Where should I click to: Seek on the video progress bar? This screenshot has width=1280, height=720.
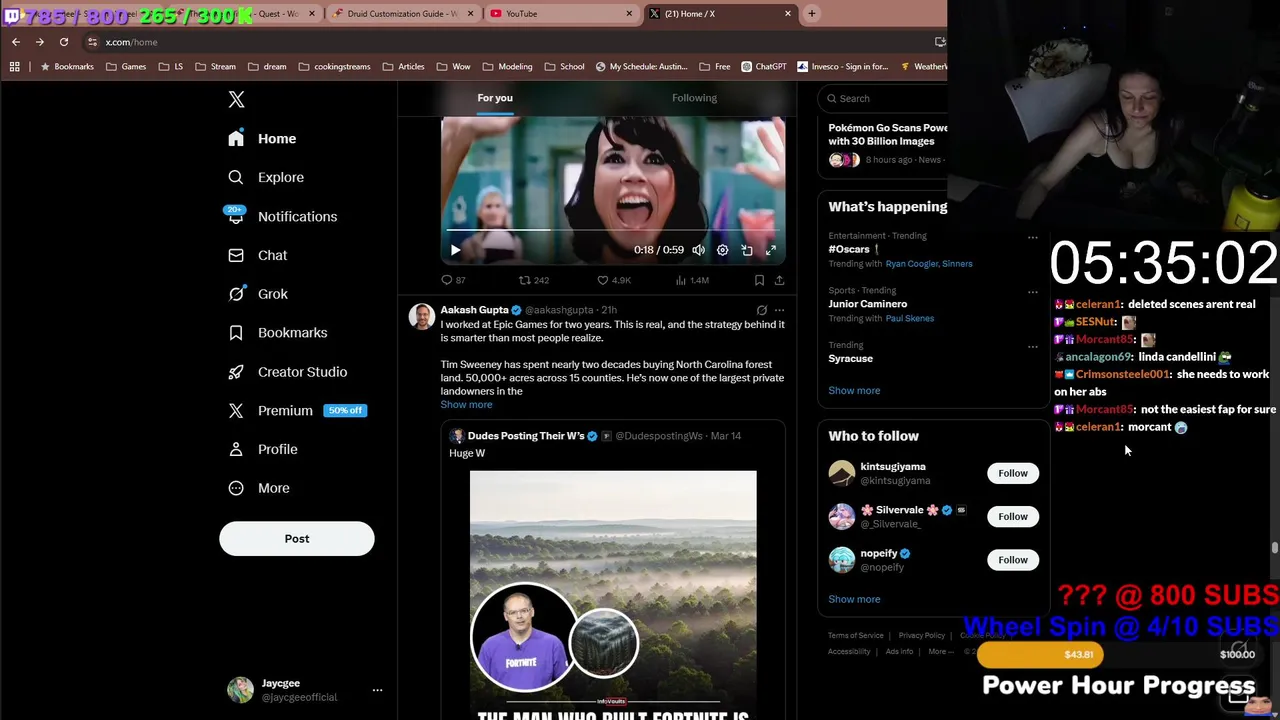(x=613, y=230)
